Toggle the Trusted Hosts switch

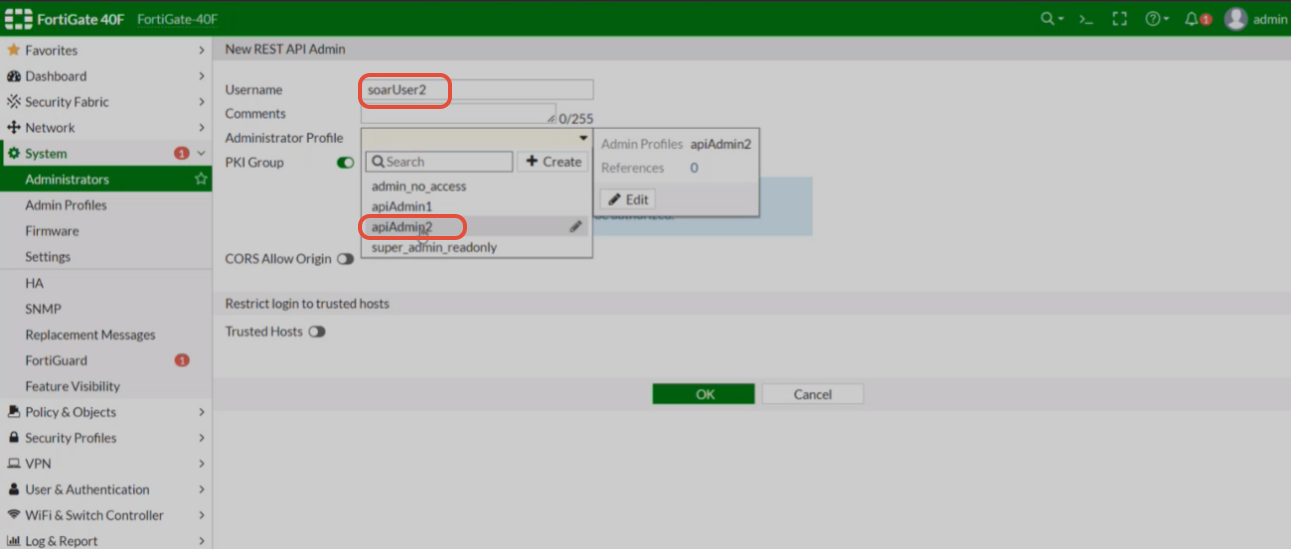click(317, 332)
